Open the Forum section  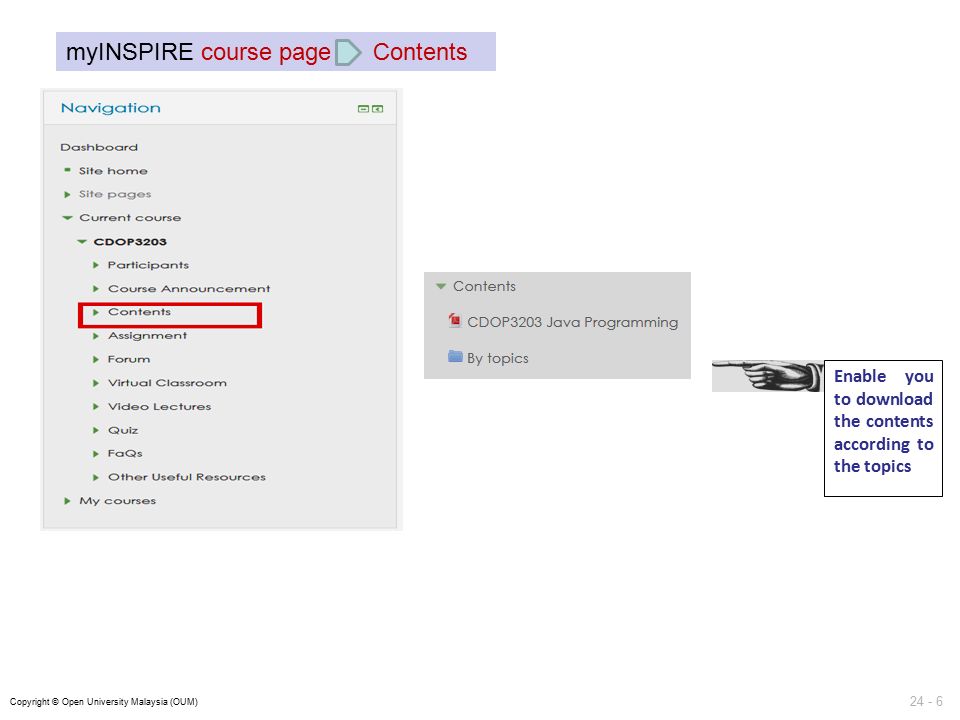[x=129, y=359]
